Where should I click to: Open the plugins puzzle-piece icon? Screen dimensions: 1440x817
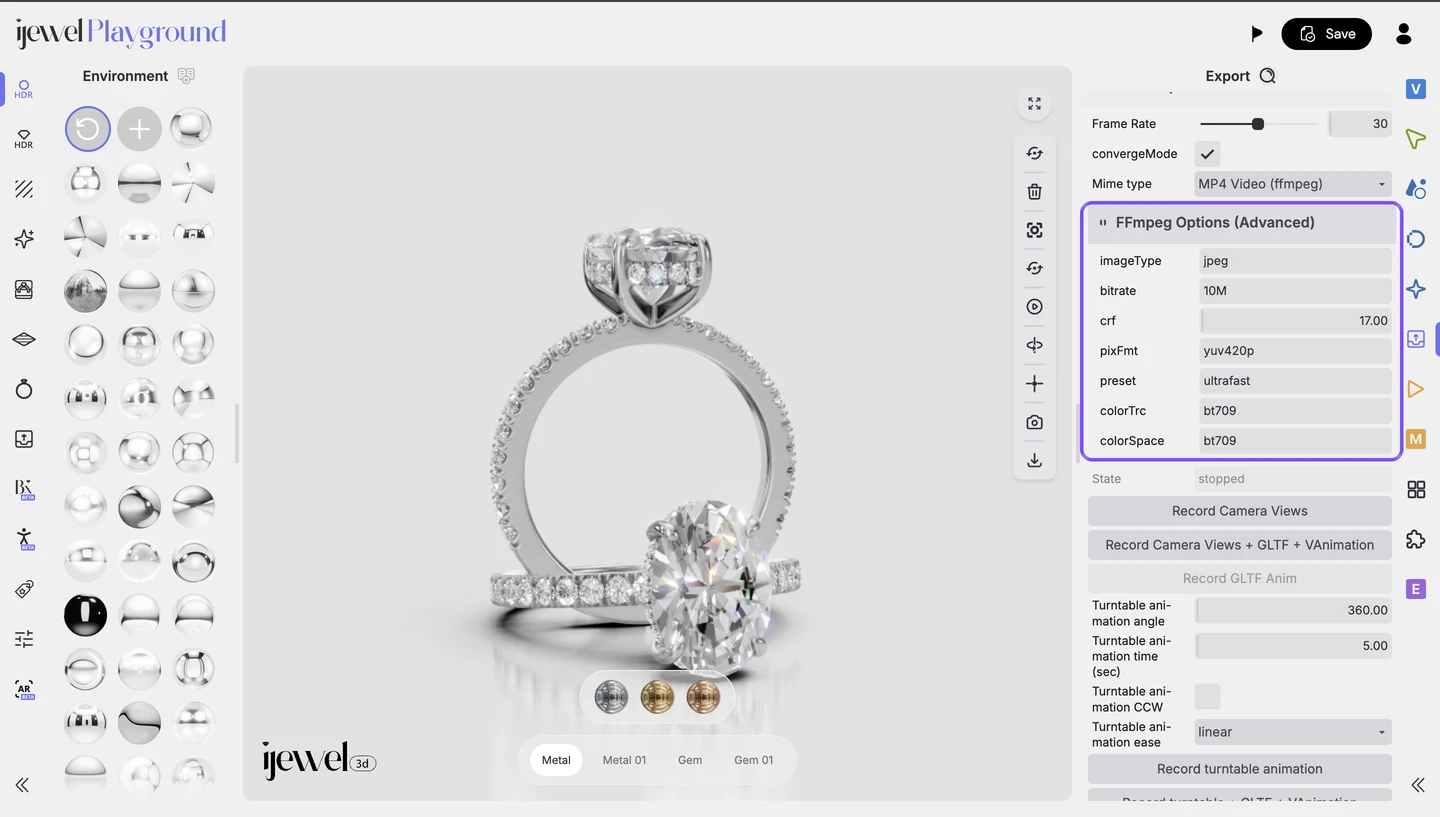(x=1415, y=539)
